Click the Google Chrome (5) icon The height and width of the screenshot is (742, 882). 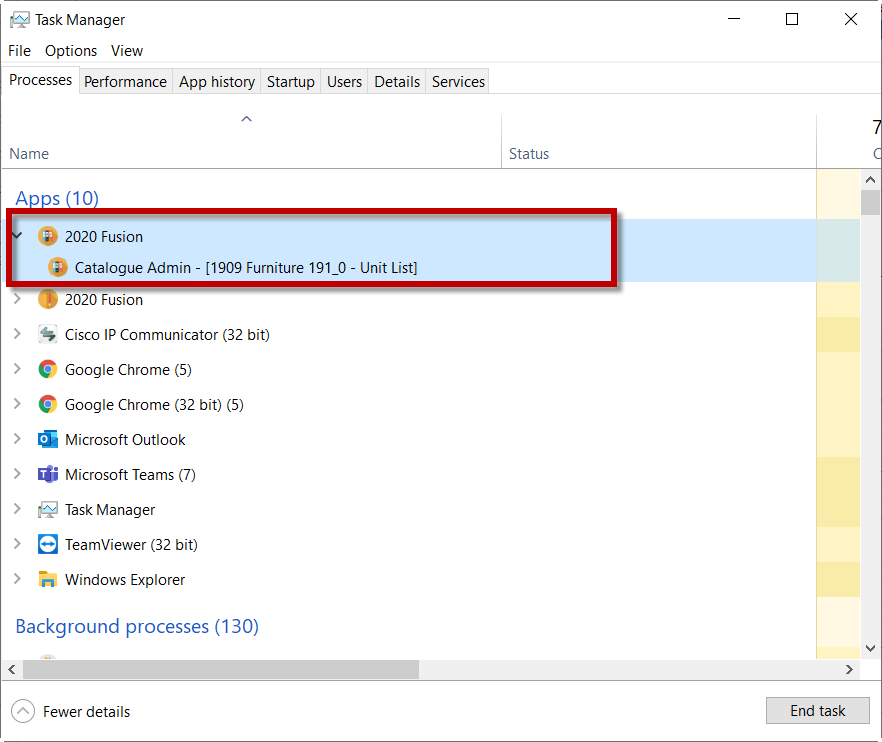48,369
